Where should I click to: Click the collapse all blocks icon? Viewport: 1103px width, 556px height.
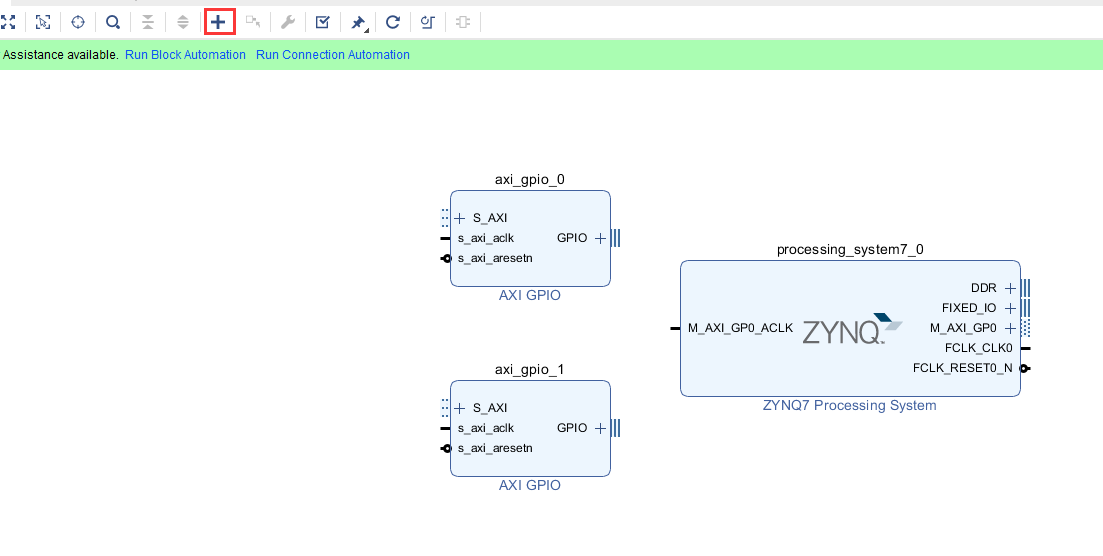click(148, 23)
